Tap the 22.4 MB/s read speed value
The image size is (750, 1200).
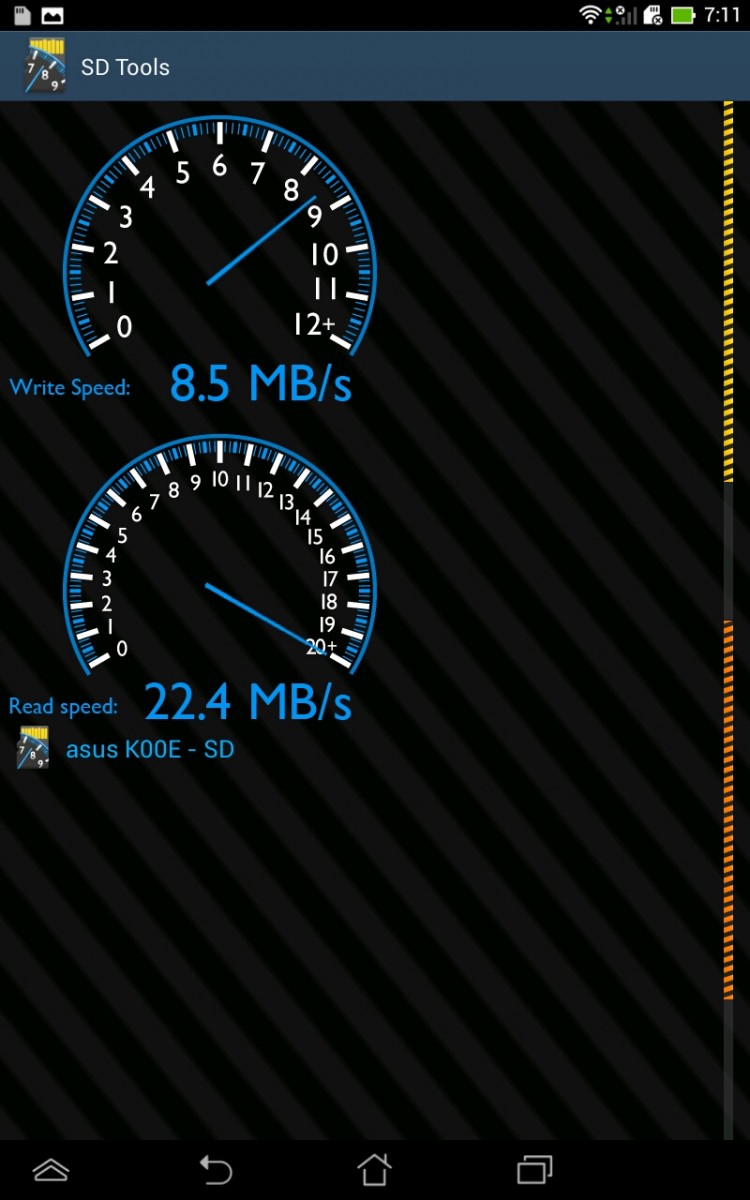[x=248, y=702]
